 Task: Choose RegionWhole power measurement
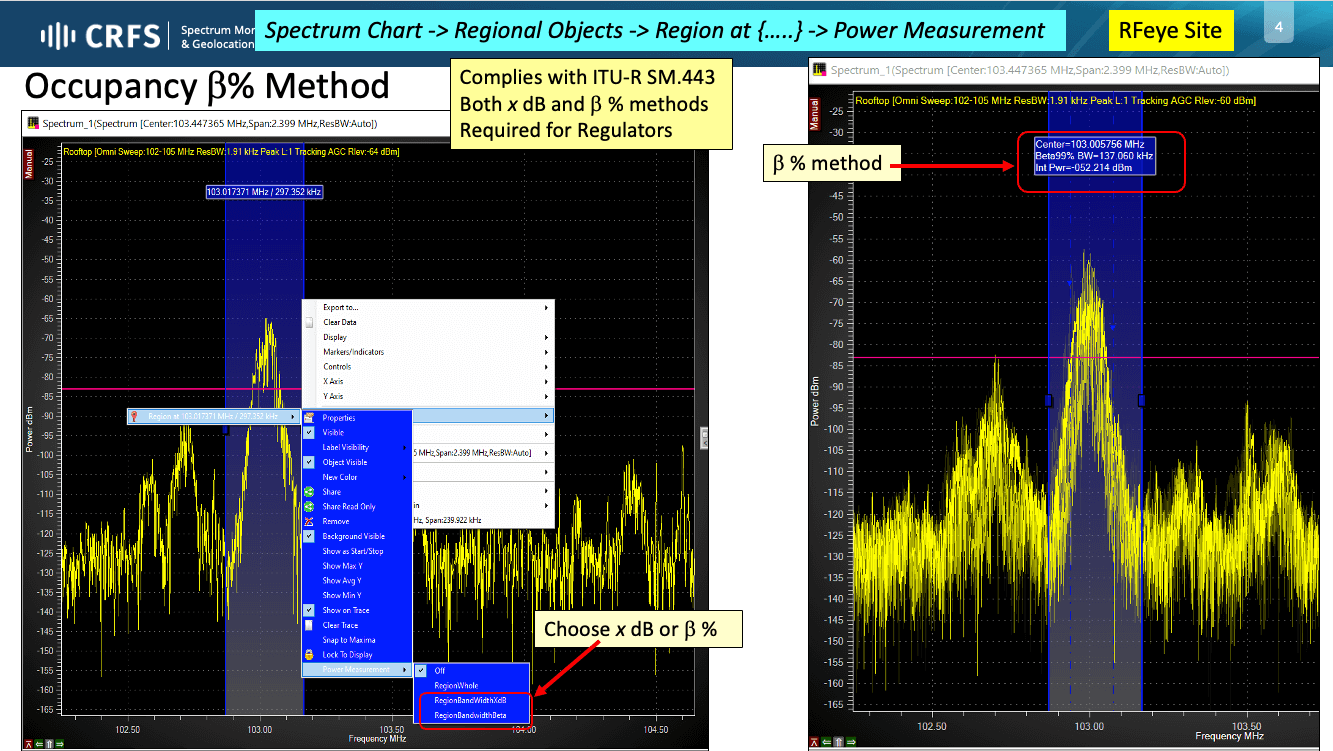pyautogui.click(x=472, y=686)
